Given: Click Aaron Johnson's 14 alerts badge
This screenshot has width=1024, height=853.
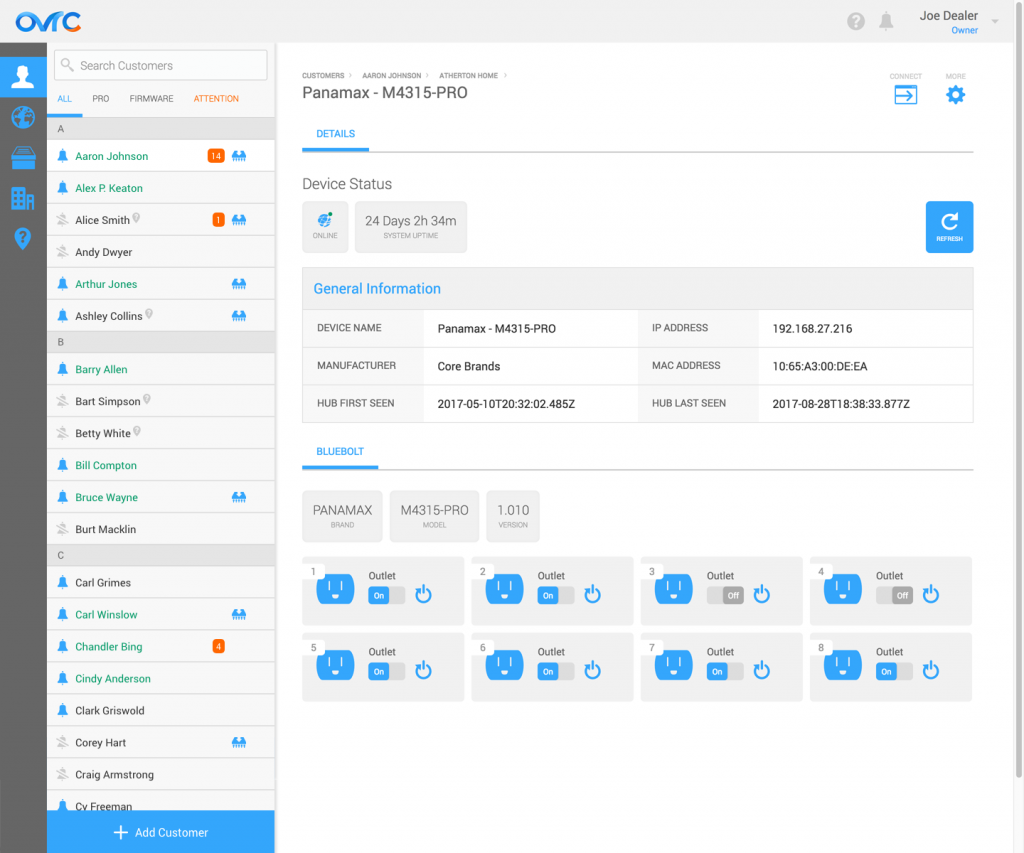Looking at the screenshot, I should 216,156.
